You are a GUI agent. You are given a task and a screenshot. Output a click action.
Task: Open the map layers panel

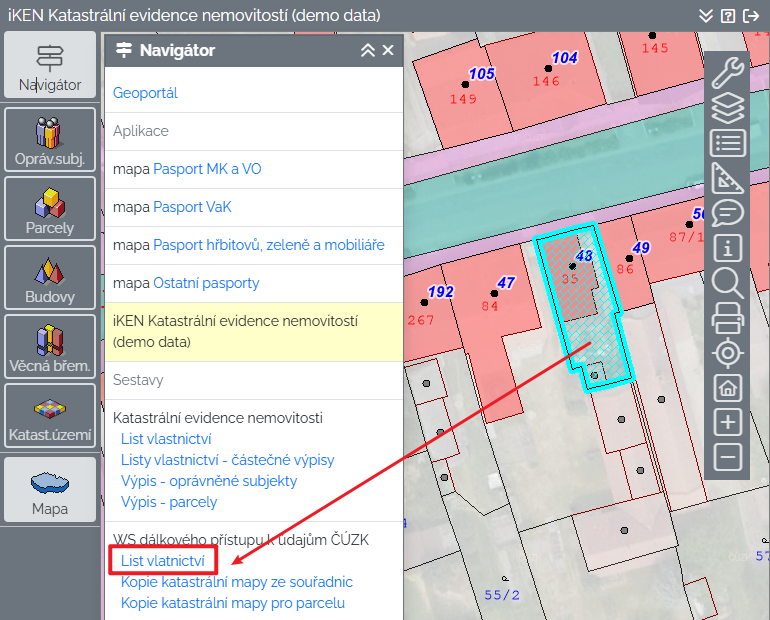coord(727,107)
